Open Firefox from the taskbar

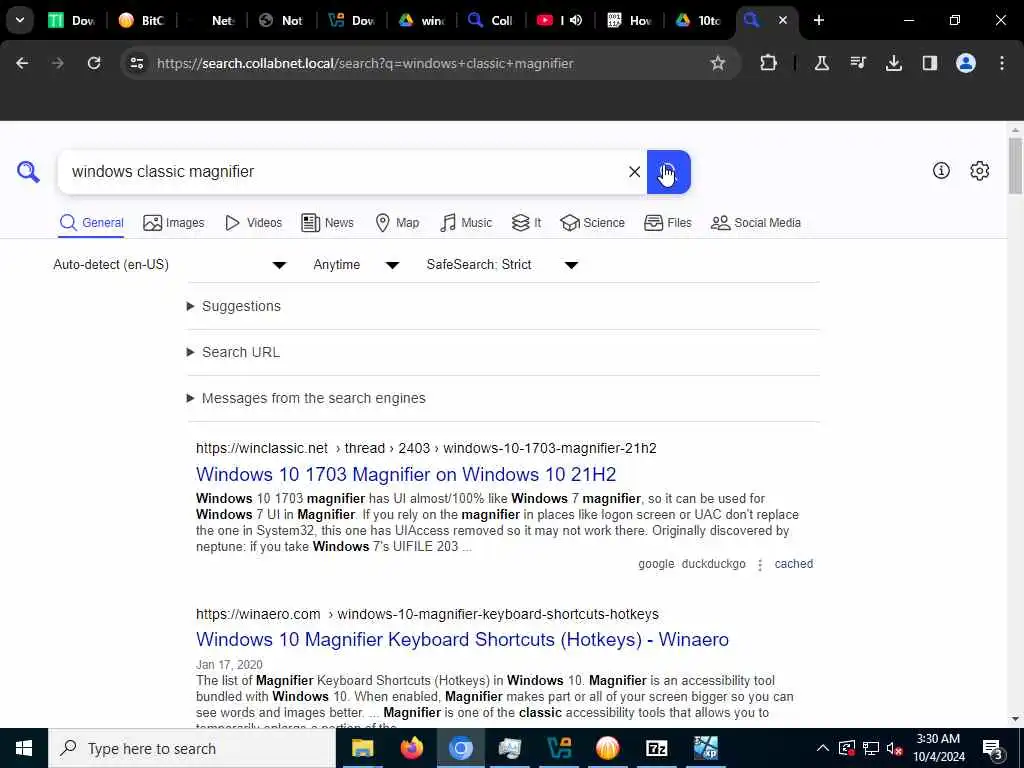coord(411,748)
